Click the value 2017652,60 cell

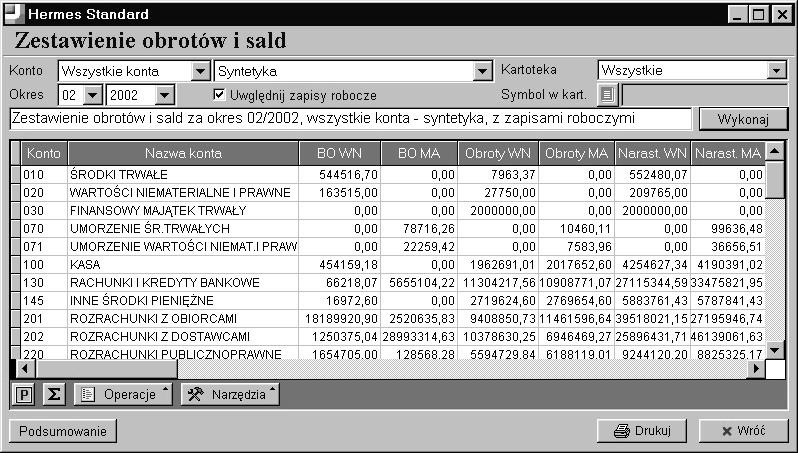pos(577,265)
